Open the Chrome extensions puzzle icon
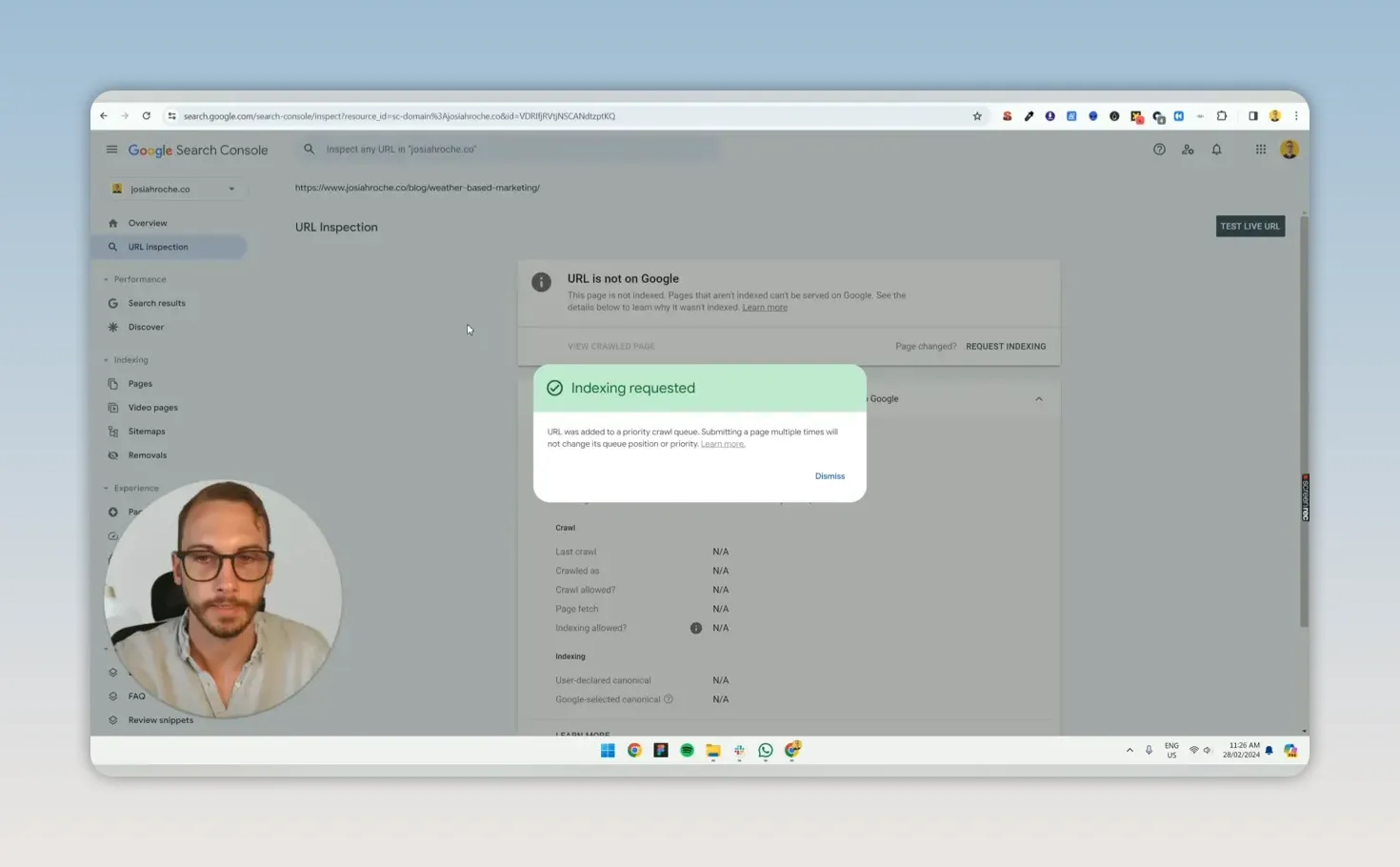This screenshot has width=1400, height=867. [1222, 116]
